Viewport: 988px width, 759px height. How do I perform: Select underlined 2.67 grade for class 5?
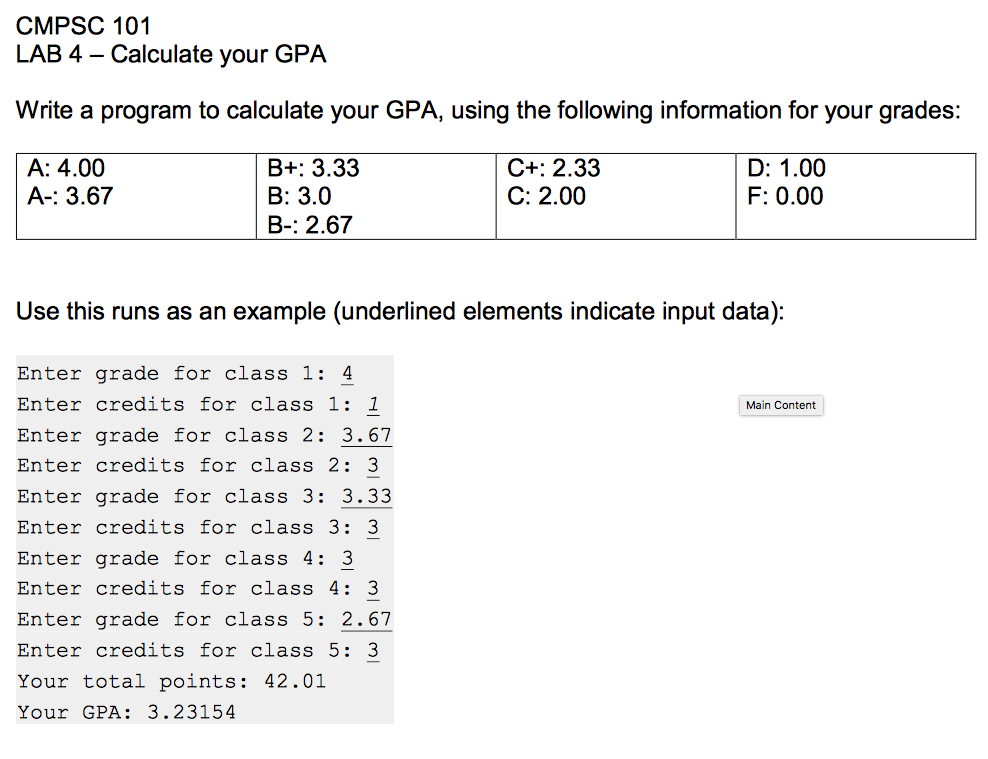366,620
